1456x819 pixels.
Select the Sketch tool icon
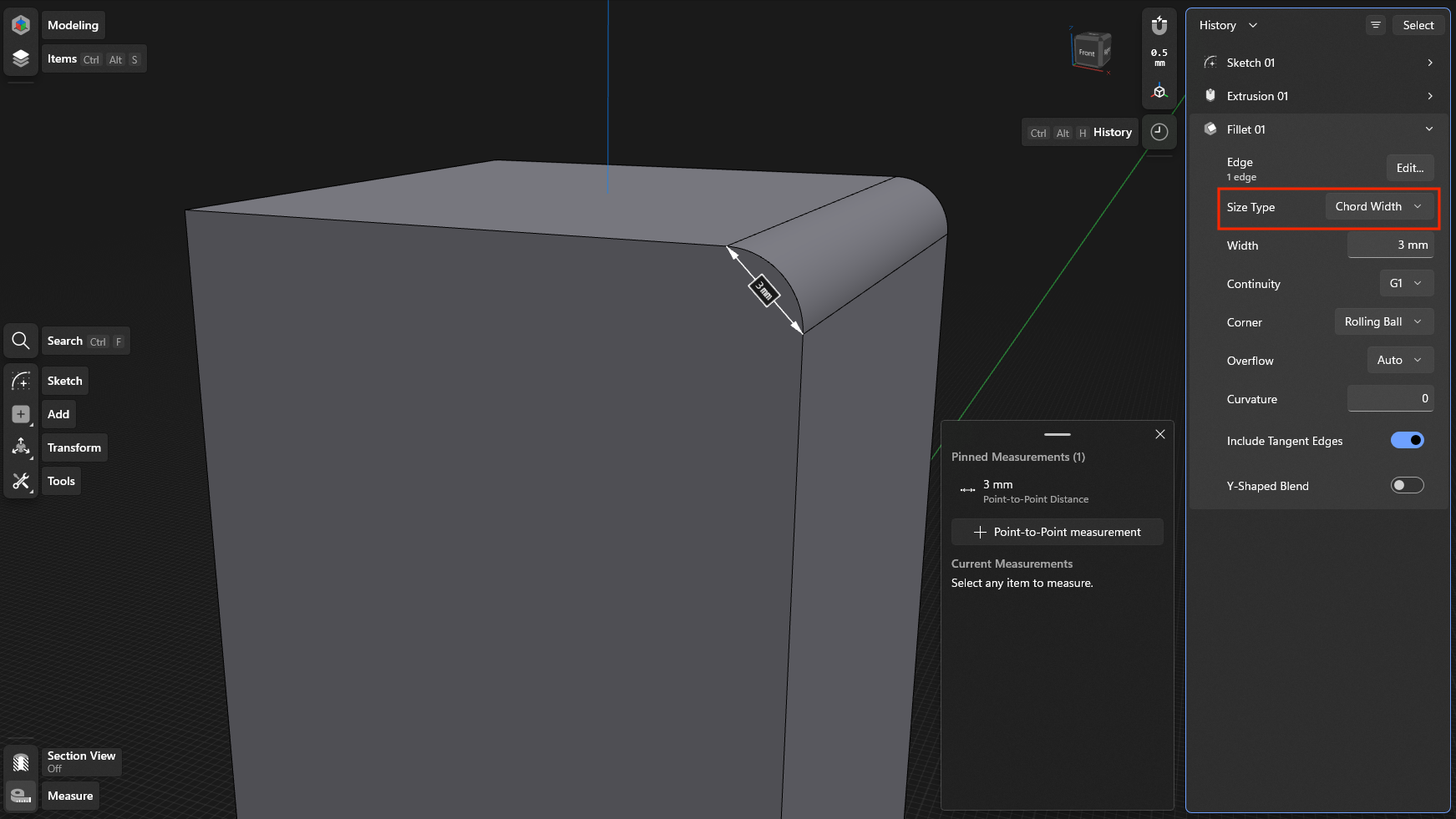(x=21, y=381)
